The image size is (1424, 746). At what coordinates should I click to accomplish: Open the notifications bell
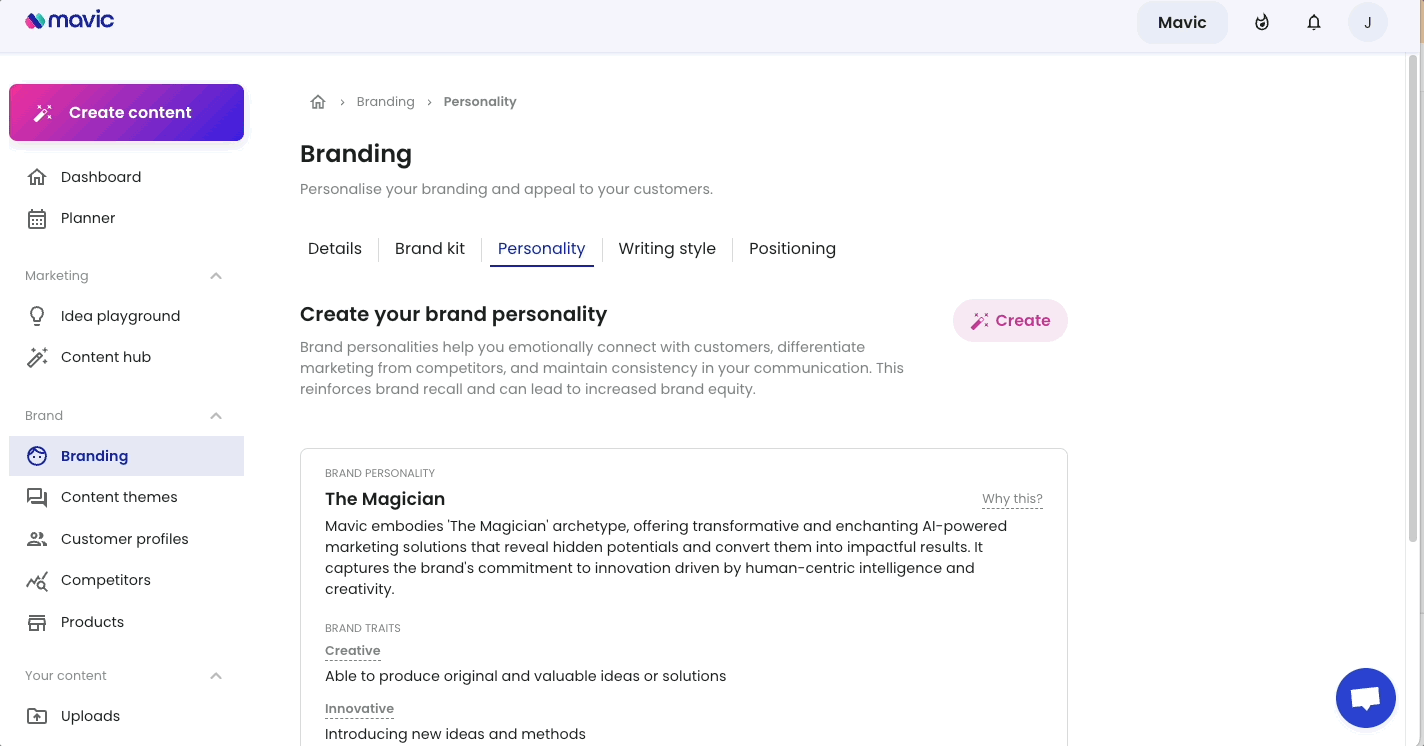1314,22
